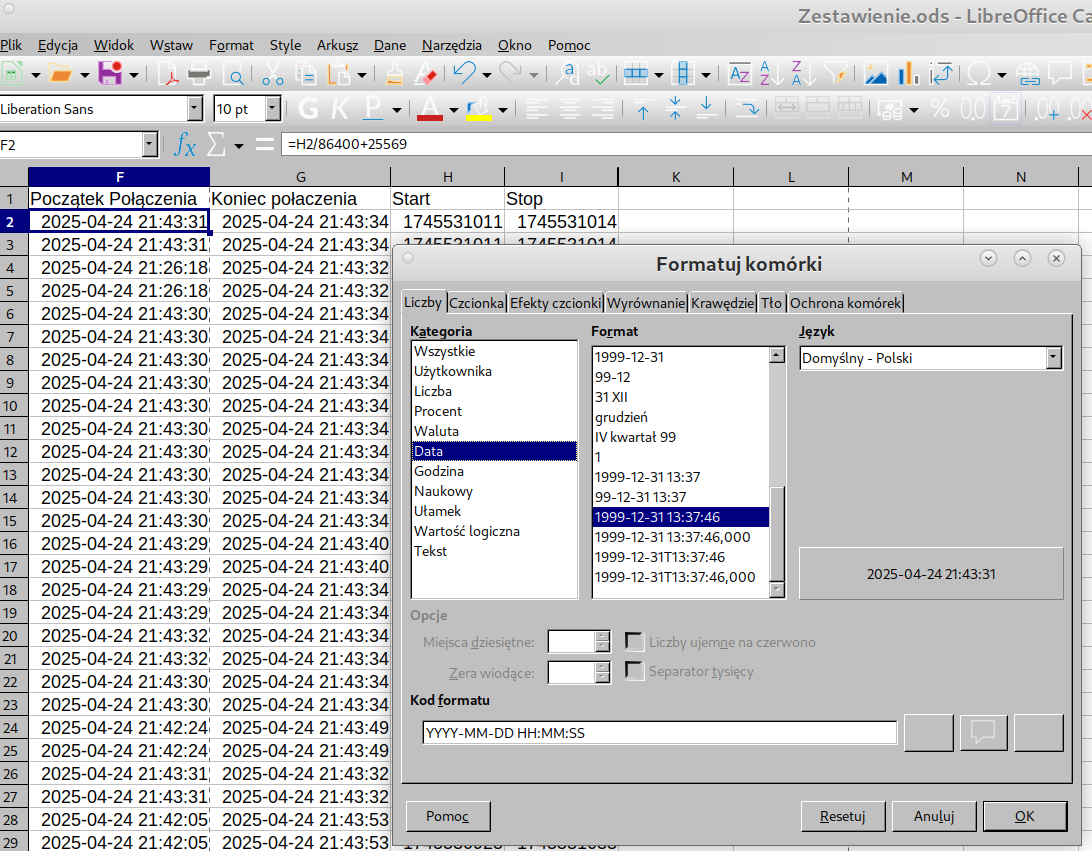Screen dimensions: 1092x851
Task: Enable 'Liczby ujemne na czerwono' checkbox
Action: (x=634, y=642)
